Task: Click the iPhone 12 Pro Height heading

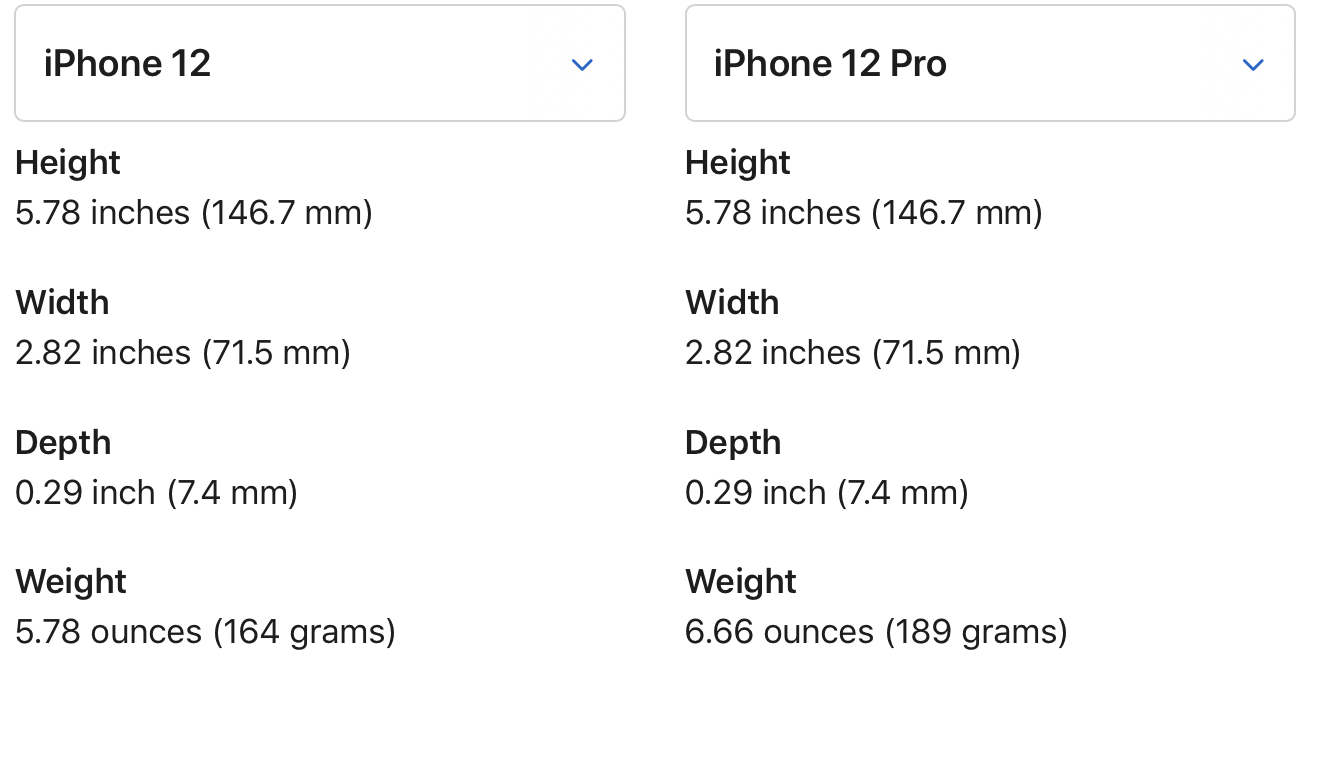Action: click(x=738, y=162)
